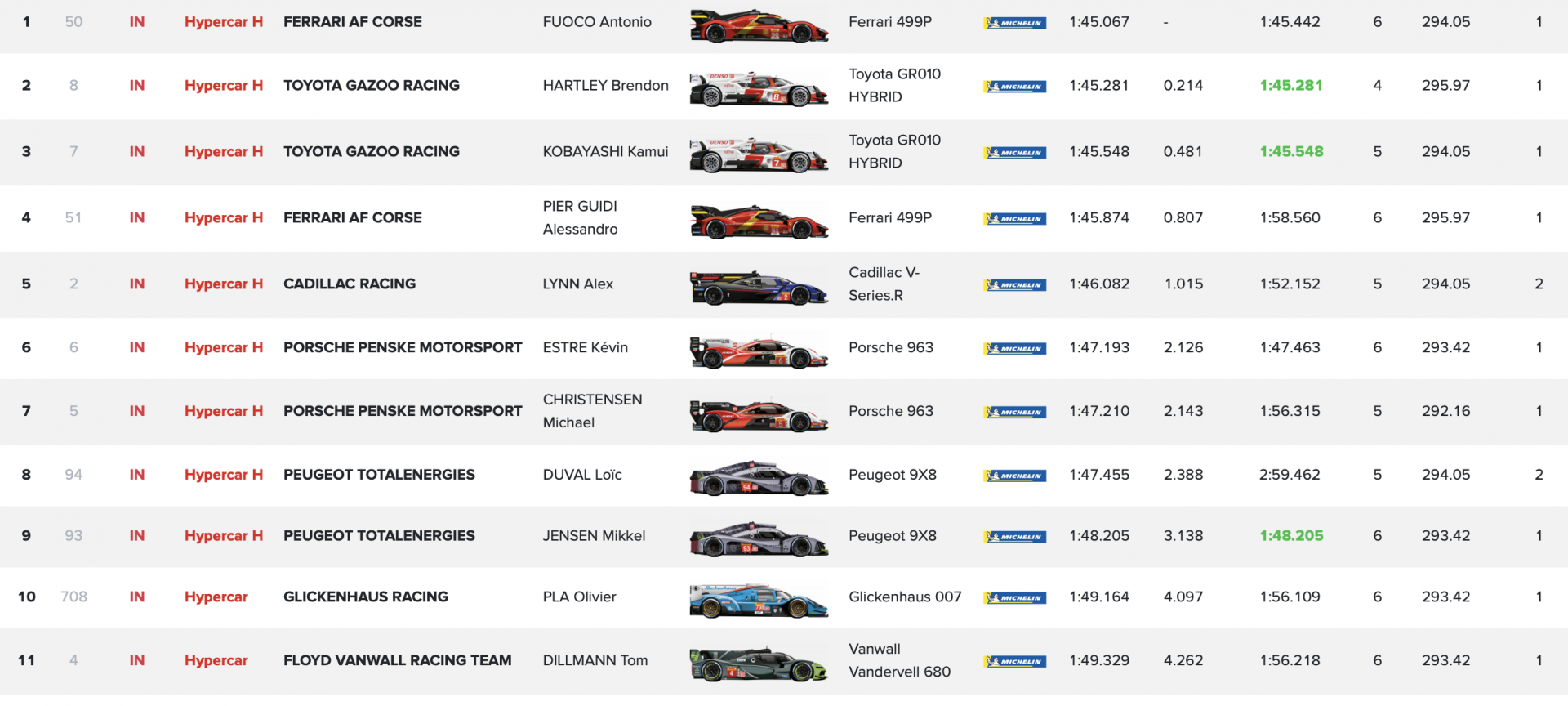Select driver CHRISTENSEN Michael
The width and height of the screenshot is (1568, 706).
592,411
